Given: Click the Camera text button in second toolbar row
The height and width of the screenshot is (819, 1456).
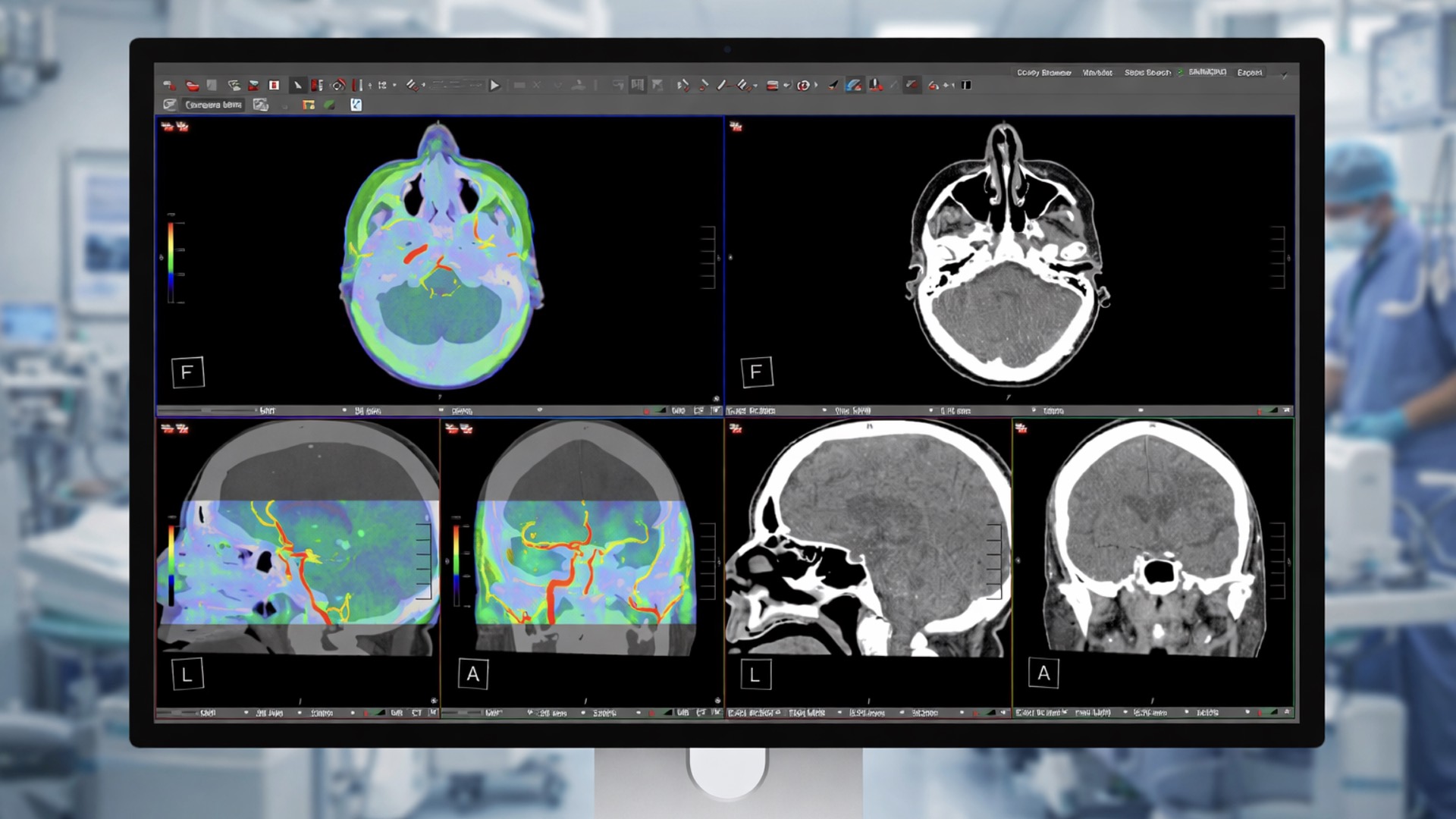Looking at the screenshot, I should tap(213, 105).
